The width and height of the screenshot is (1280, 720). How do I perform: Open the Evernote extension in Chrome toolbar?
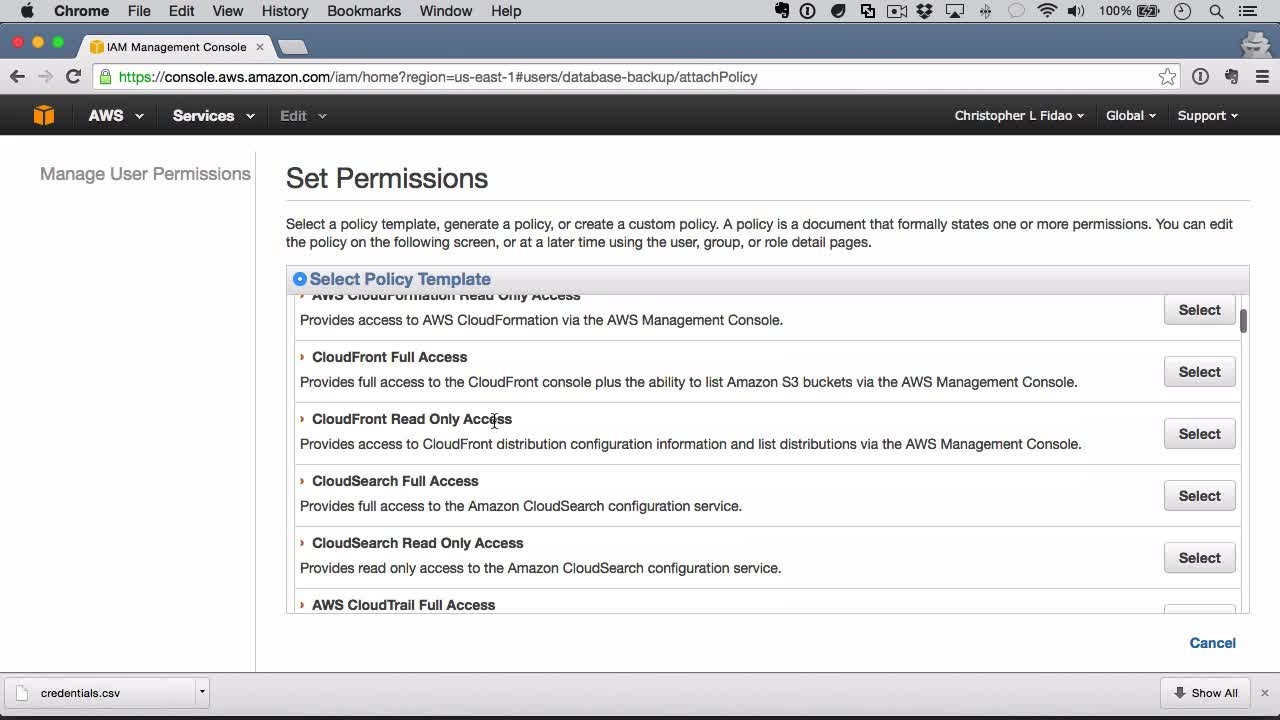pyautogui.click(x=1231, y=77)
